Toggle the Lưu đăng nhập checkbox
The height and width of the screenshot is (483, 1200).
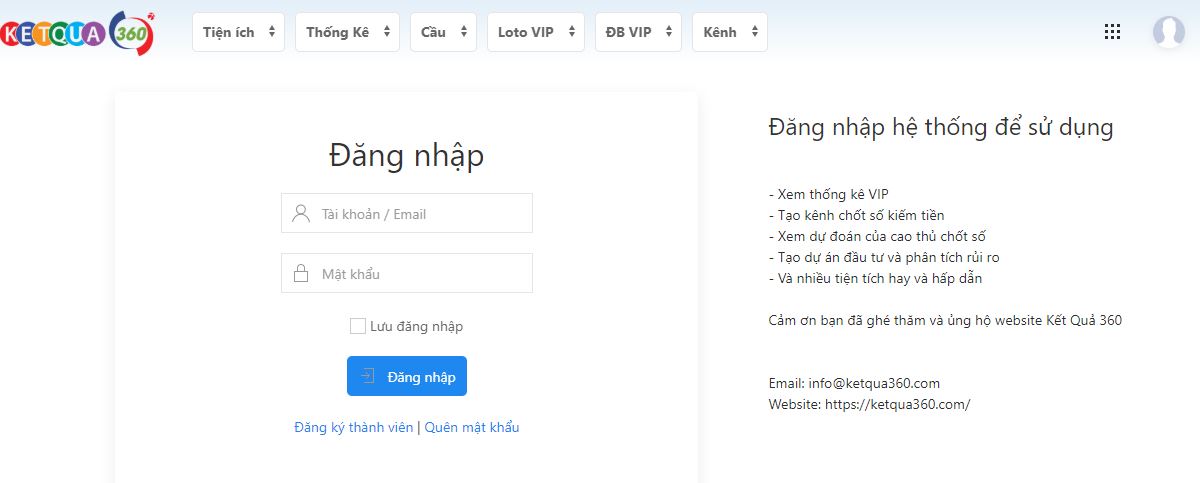click(358, 326)
